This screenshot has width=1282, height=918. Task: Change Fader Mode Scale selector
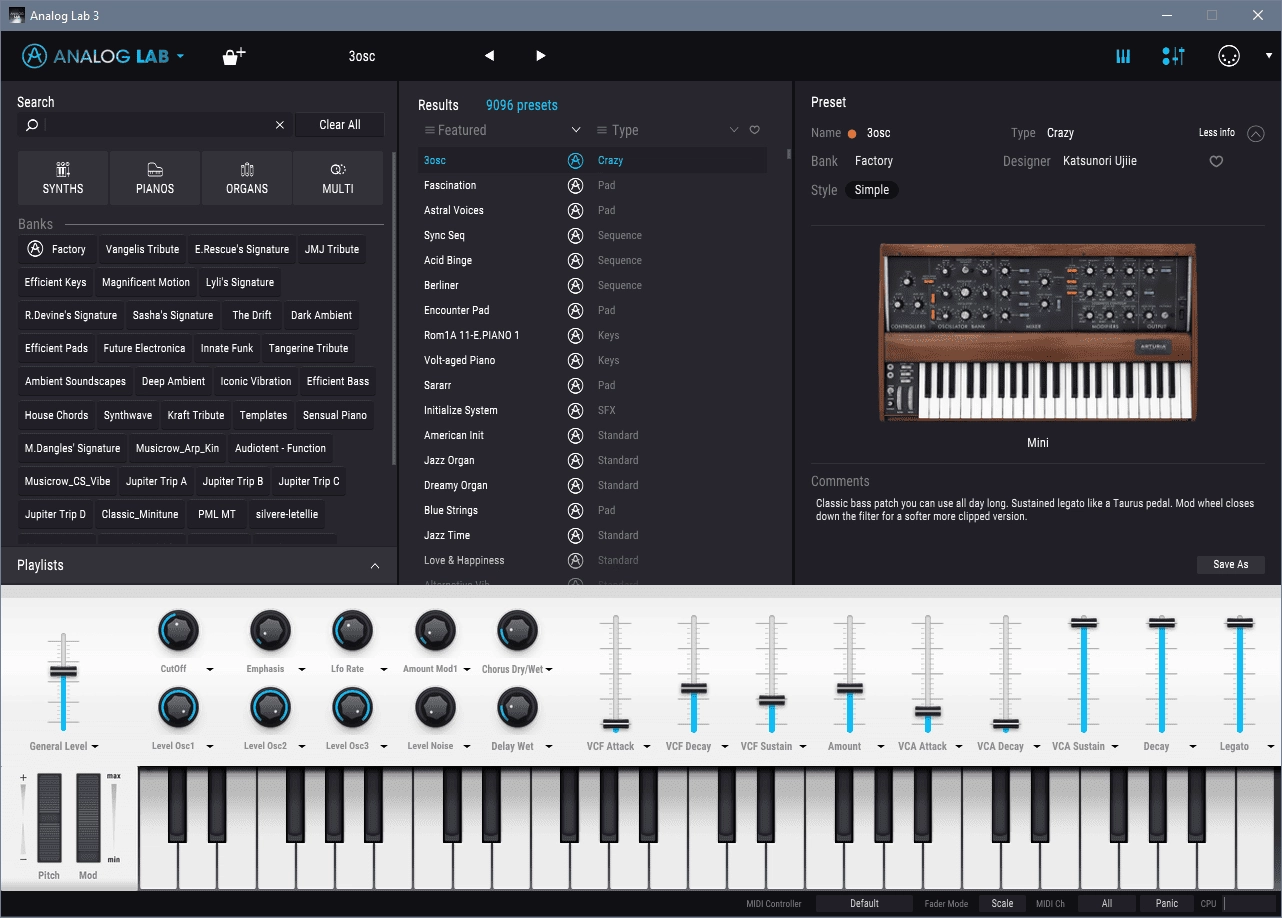(x=1002, y=903)
